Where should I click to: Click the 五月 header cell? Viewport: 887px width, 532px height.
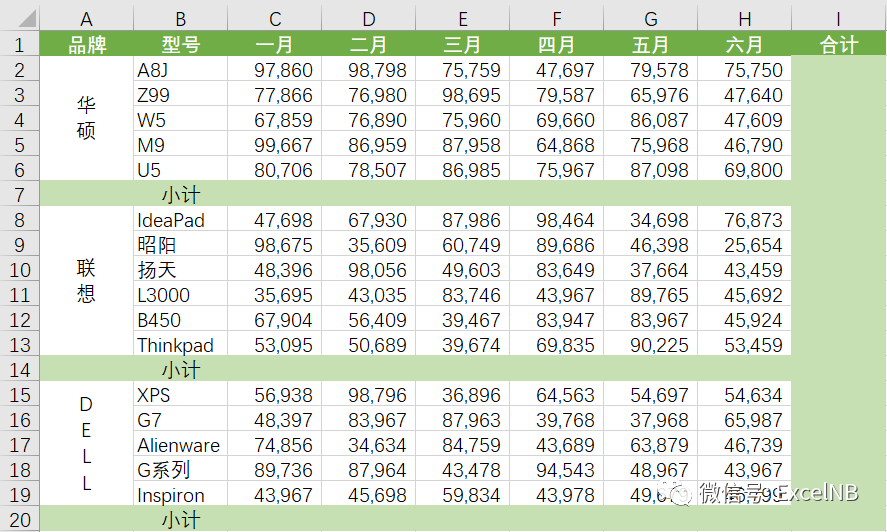point(651,44)
